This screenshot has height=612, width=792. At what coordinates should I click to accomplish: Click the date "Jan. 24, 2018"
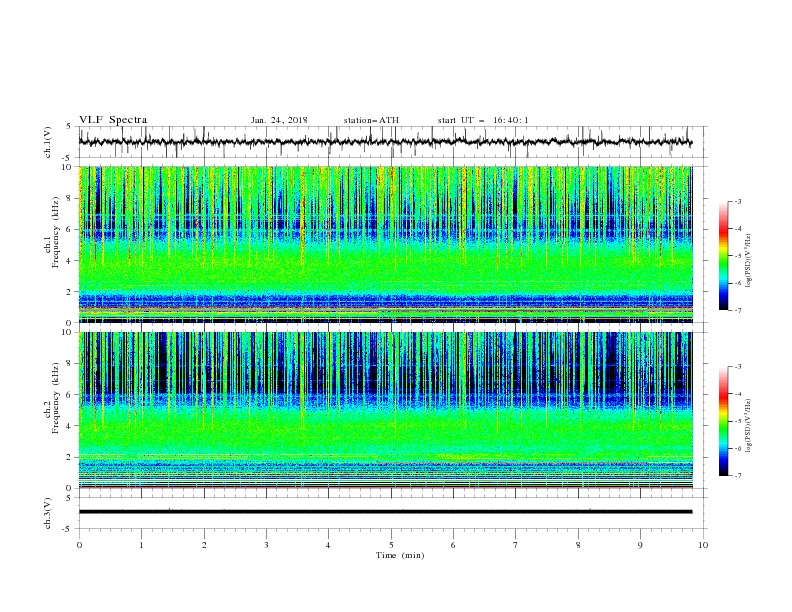(279, 120)
